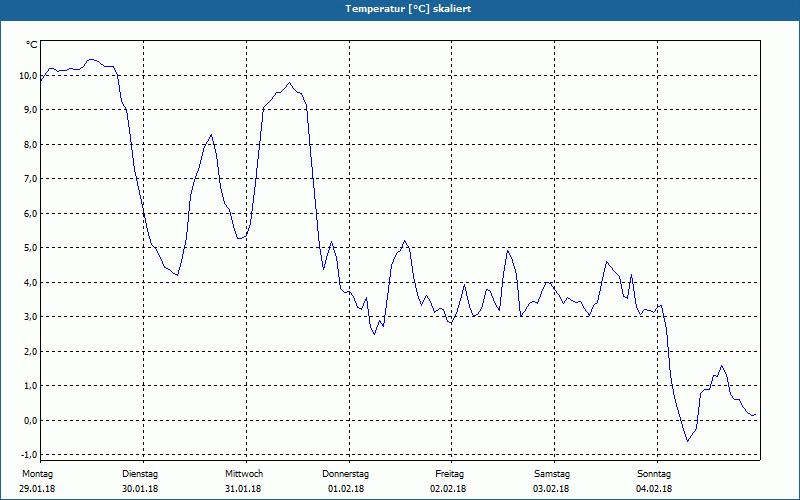Select the '1,0' y-axis label
The width and height of the screenshot is (800, 500).
pos(30,386)
